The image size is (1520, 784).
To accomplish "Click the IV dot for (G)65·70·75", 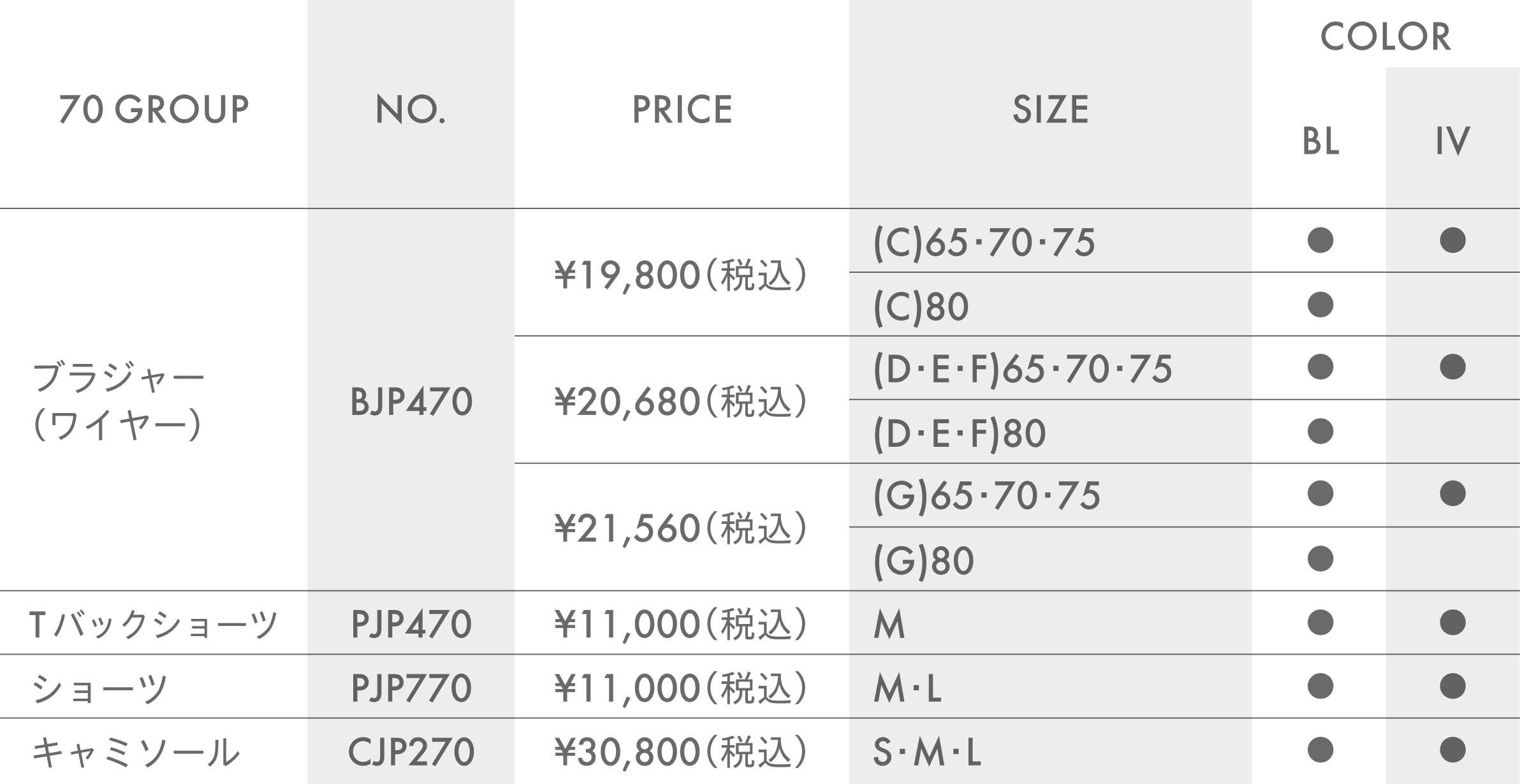I will (x=1452, y=493).
